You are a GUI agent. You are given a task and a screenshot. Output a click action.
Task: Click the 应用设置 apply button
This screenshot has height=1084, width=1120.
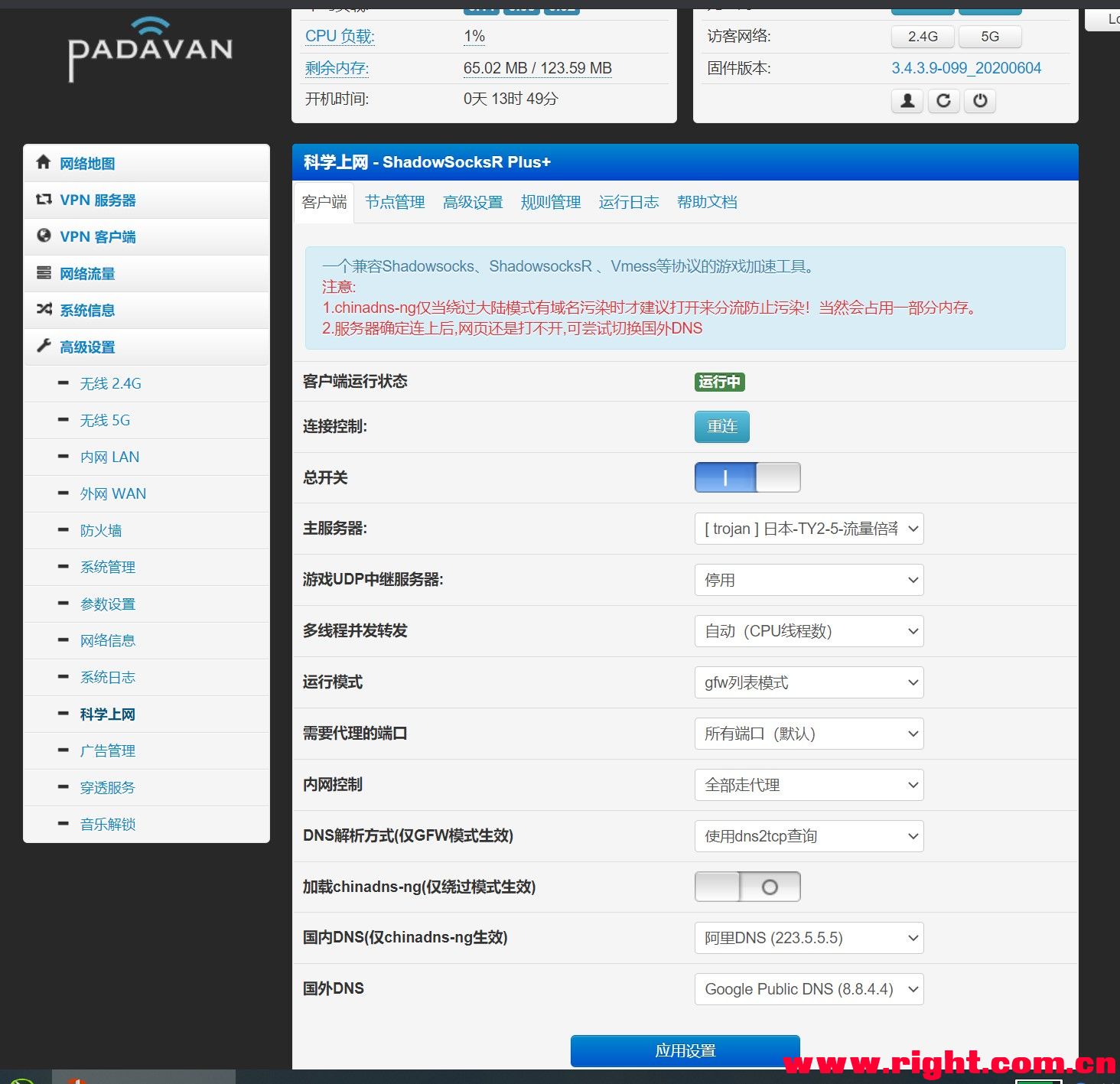point(685,1050)
